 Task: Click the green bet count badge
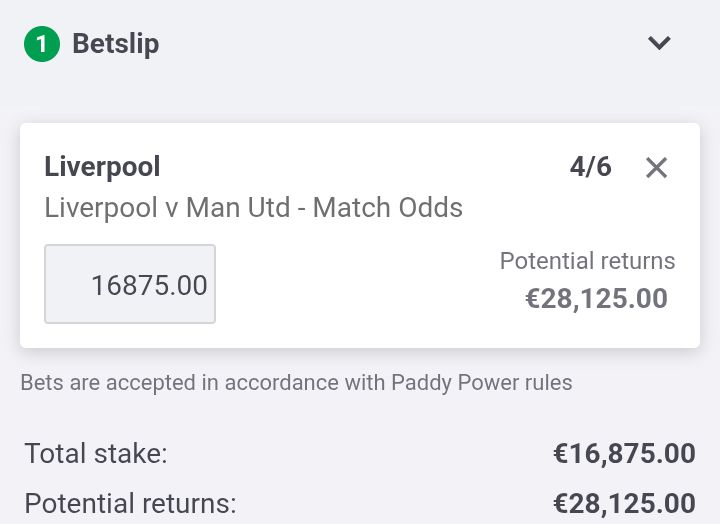(41, 44)
